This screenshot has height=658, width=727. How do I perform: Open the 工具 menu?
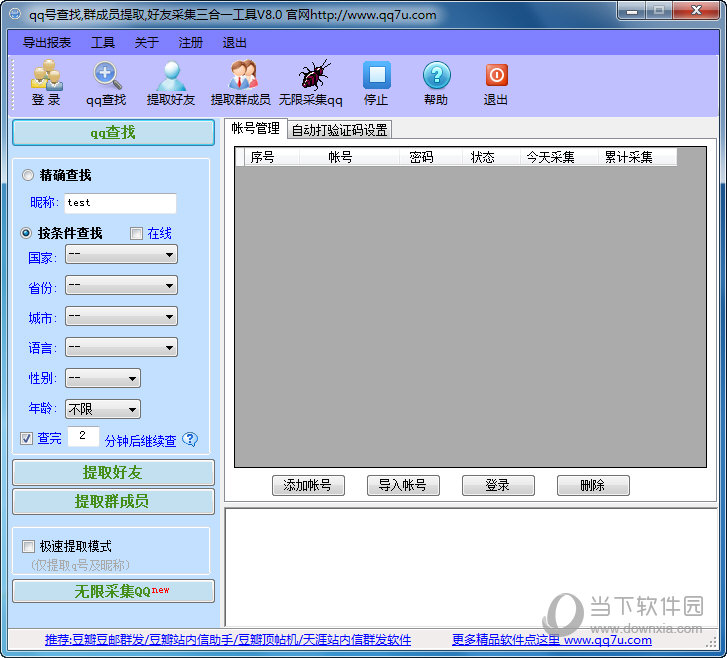[x=103, y=43]
